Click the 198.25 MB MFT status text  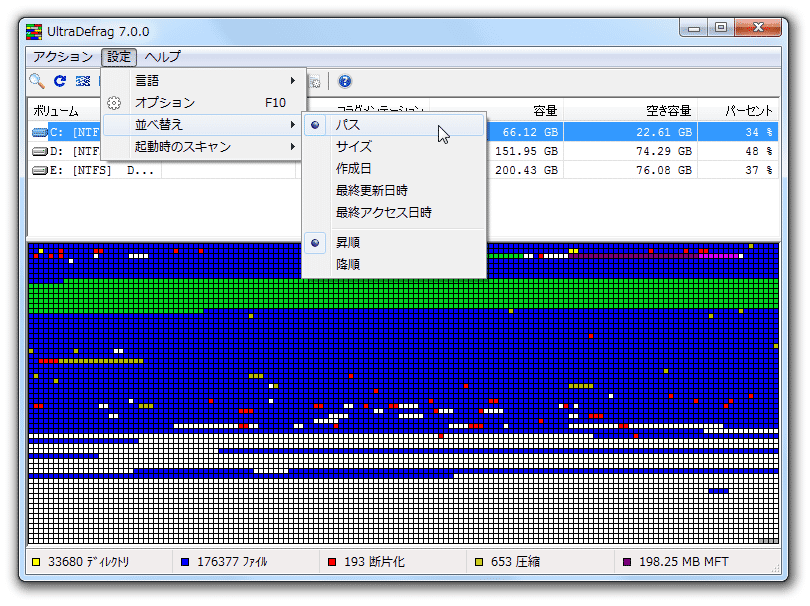(x=683, y=562)
